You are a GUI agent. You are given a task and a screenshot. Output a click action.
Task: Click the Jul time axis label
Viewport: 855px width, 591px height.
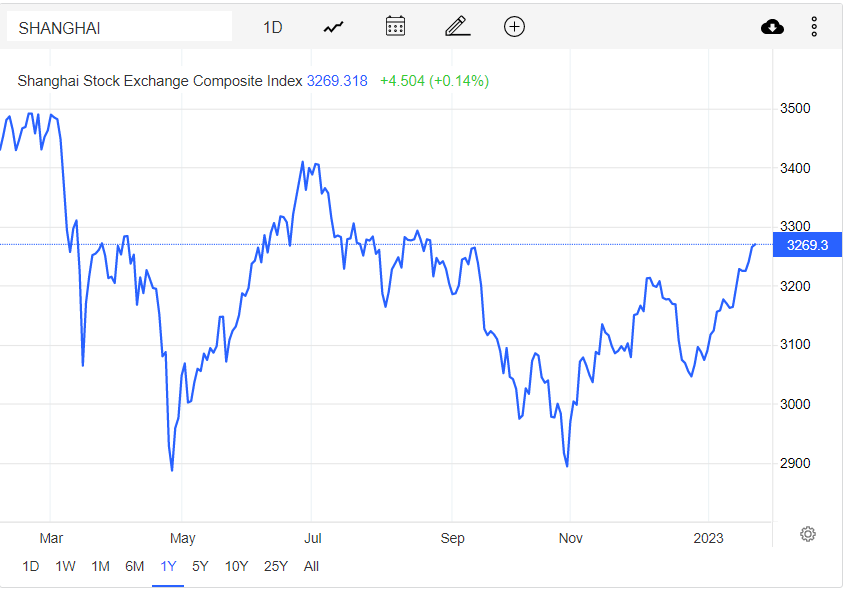312,538
